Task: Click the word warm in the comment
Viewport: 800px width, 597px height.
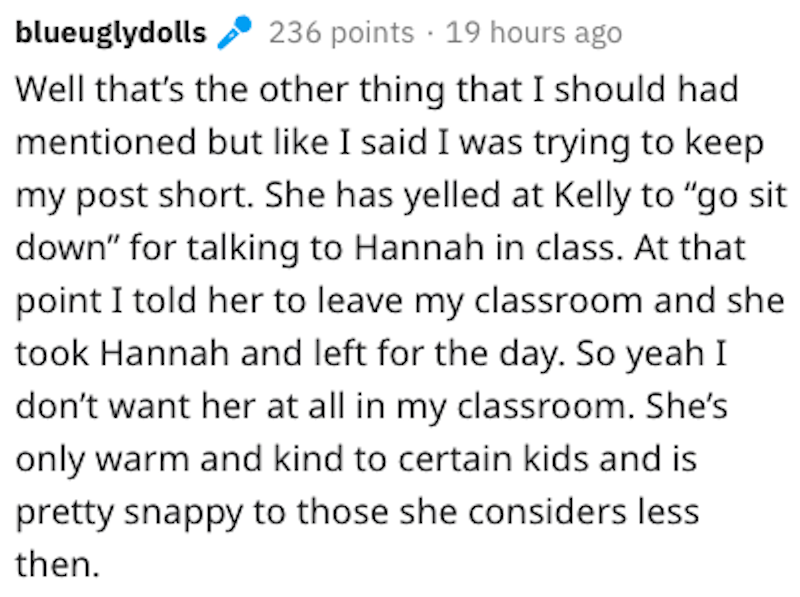Action: 142,459
